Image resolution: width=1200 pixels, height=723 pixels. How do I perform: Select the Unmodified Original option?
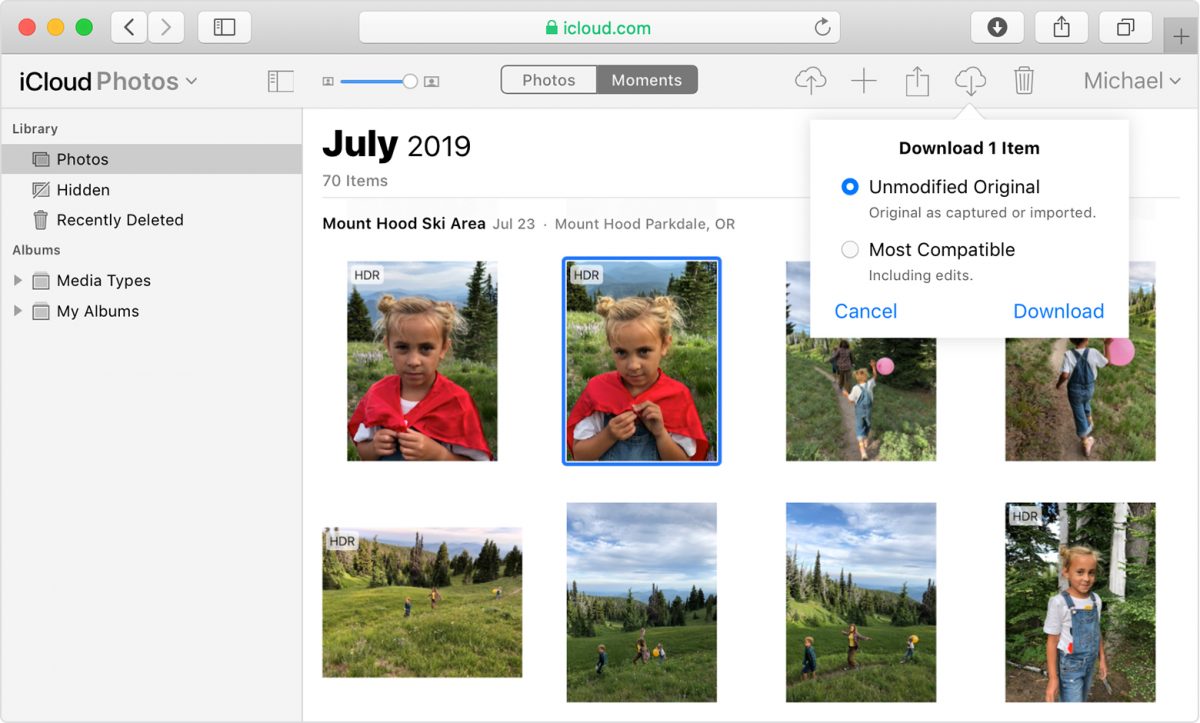pos(850,187)
